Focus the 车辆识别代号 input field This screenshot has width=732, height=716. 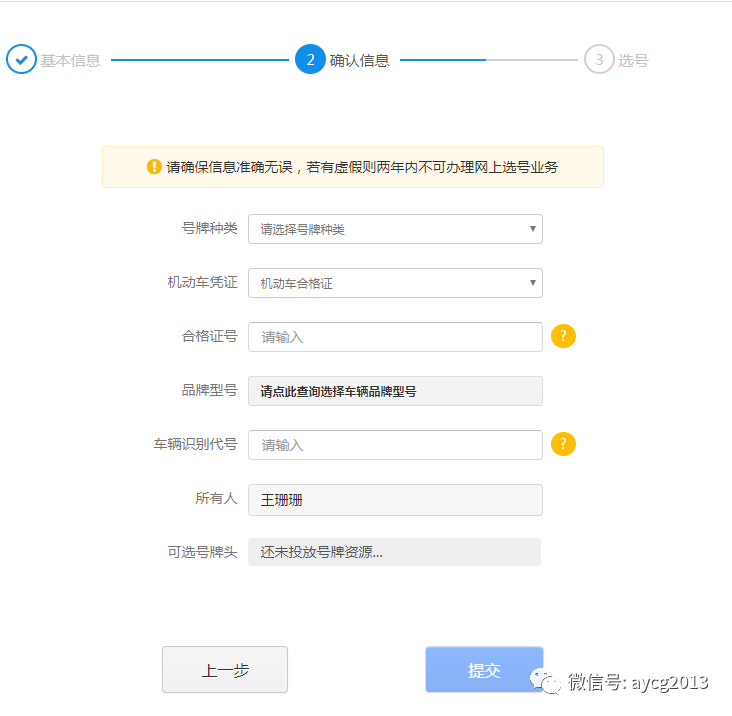pyautogui.click(x=395, y=445)
